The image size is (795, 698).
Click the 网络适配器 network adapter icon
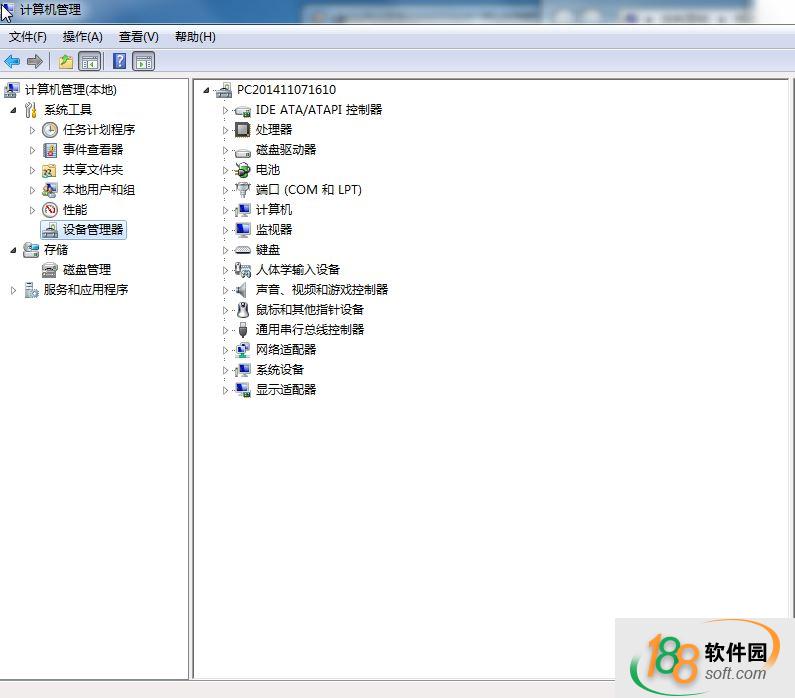click(x=242, y=350)
